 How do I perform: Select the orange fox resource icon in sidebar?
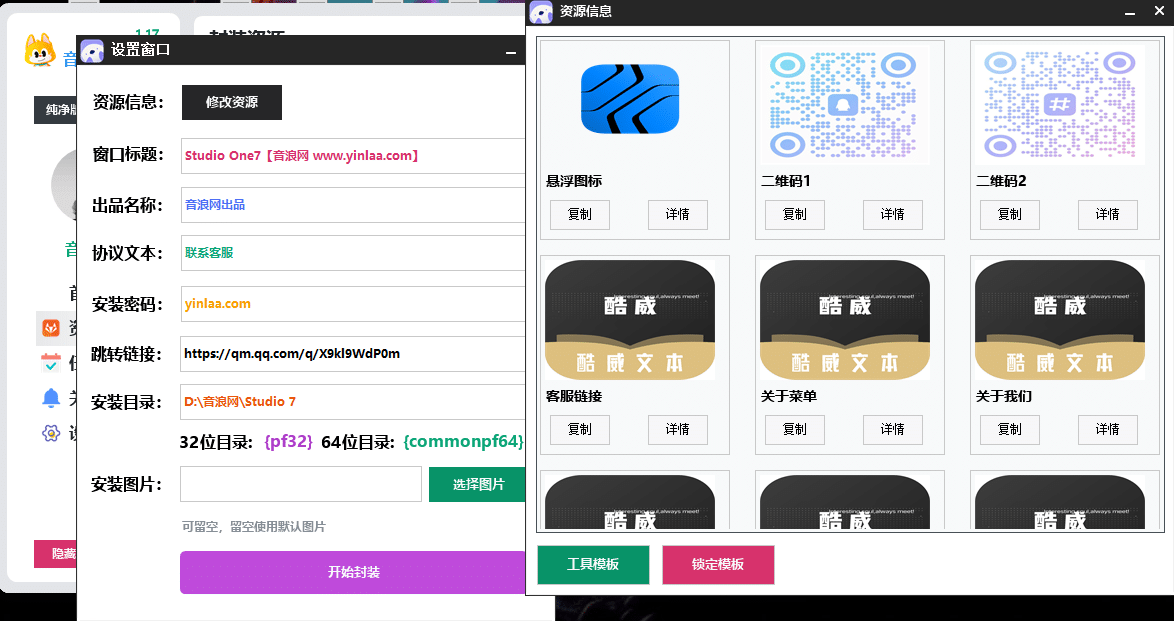coord(50,328)
